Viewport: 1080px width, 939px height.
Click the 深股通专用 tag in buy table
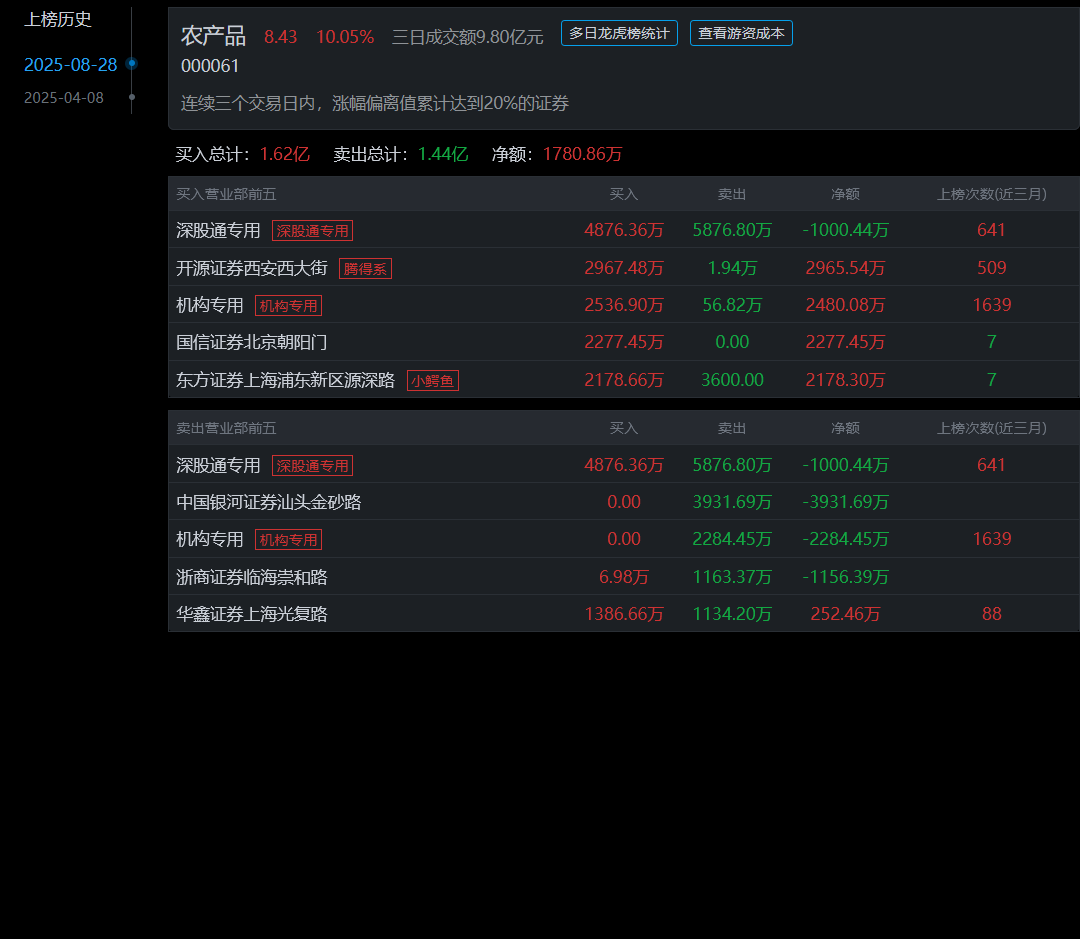point(312,231)
